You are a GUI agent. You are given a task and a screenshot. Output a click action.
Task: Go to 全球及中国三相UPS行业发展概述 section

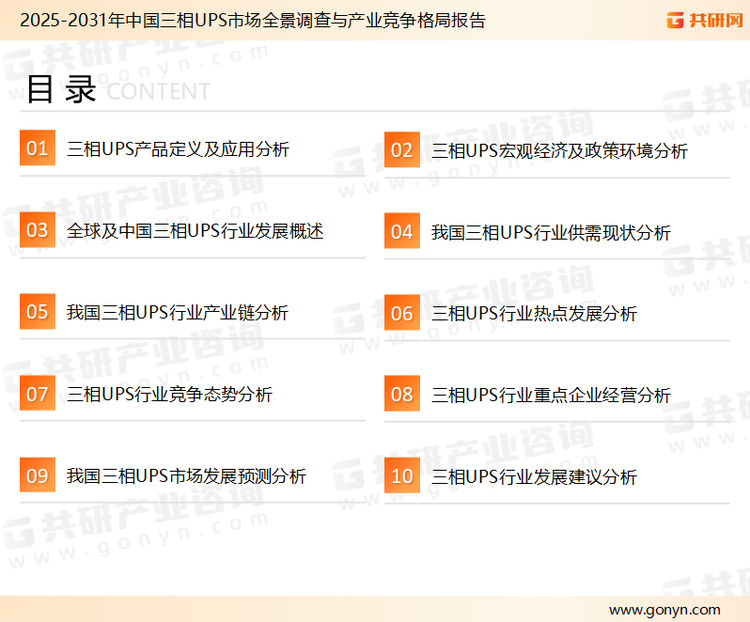click(x=195, y=231)
